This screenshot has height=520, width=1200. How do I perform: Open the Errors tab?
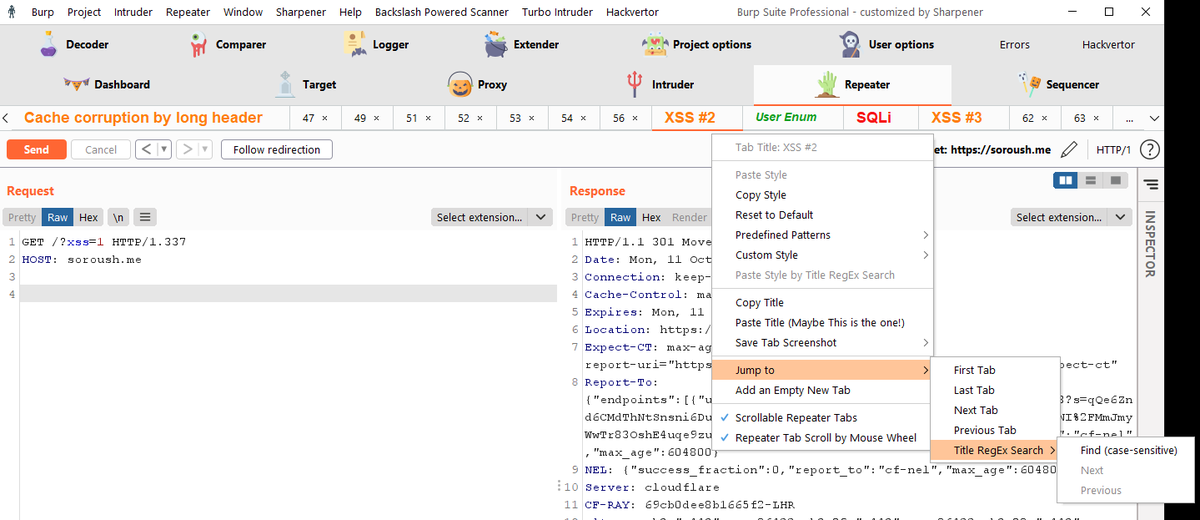(x=1015, y=44)
